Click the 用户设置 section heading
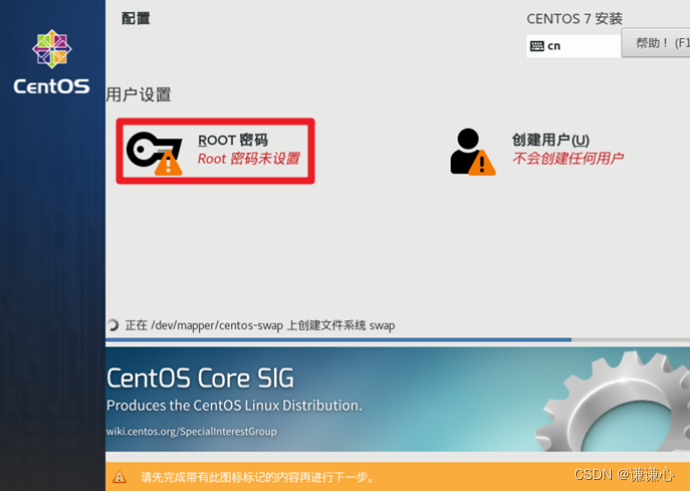Image resolution: width=690 pixels, height=492 pixels. tap(139, 94)
